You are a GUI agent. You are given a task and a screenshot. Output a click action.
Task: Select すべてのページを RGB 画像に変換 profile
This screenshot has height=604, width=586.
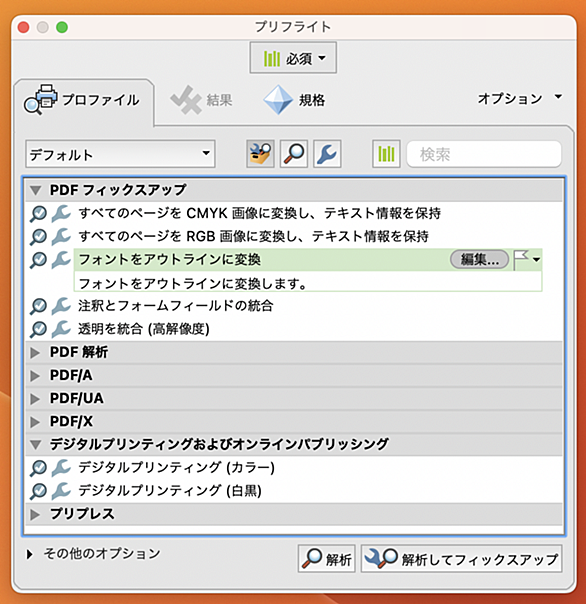254,236
